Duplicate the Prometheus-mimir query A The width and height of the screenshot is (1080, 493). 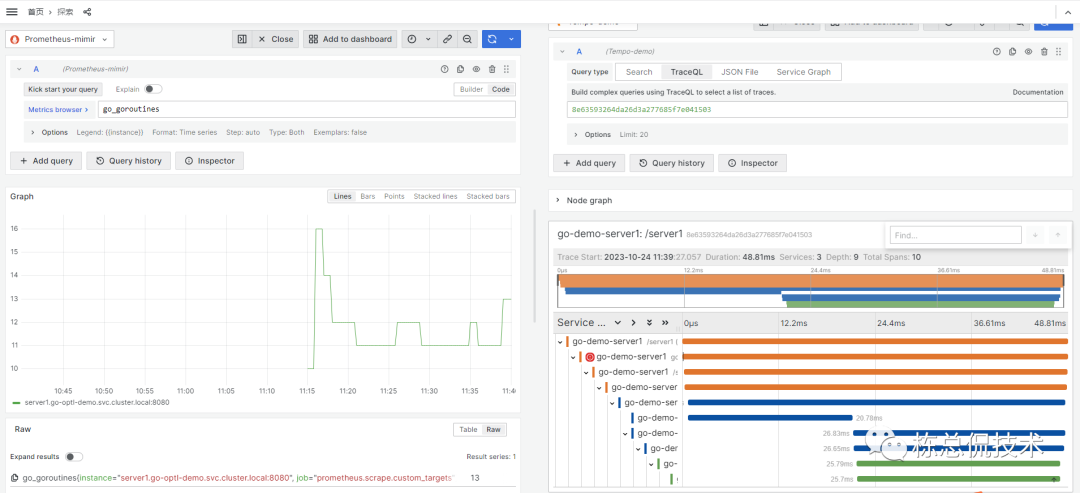pos(460,69)
